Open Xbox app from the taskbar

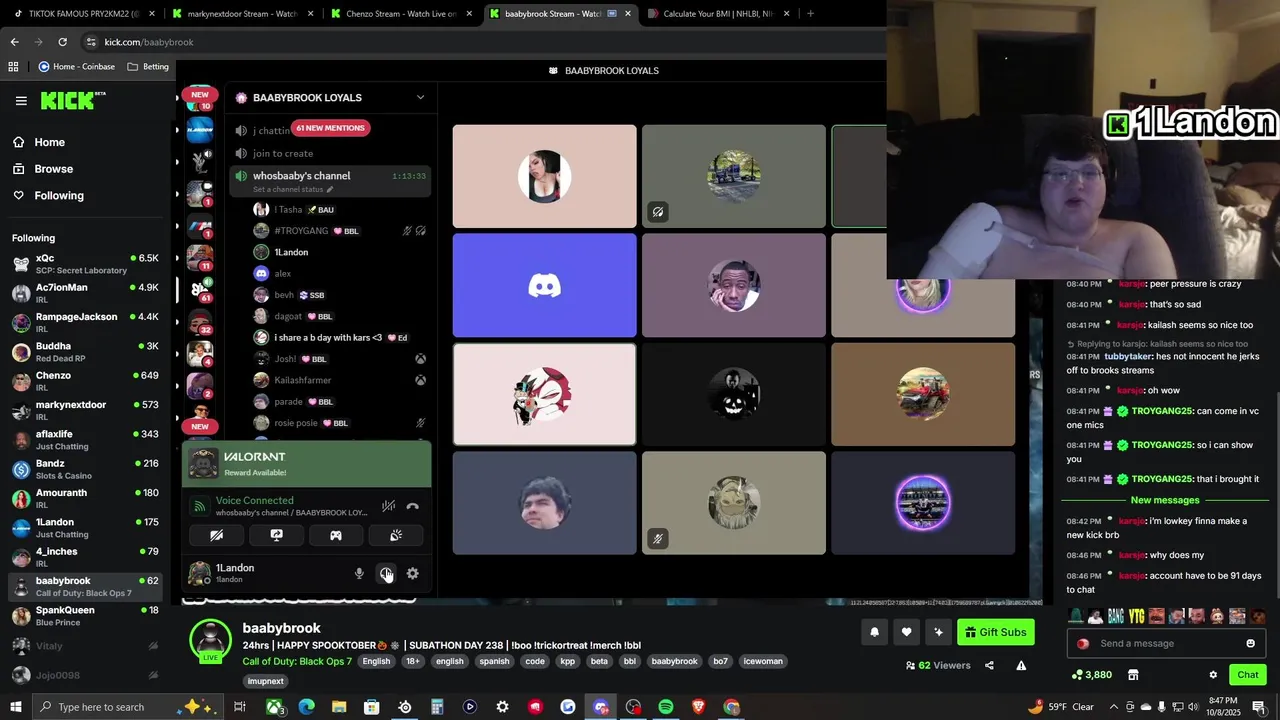[x=273, y=707]
